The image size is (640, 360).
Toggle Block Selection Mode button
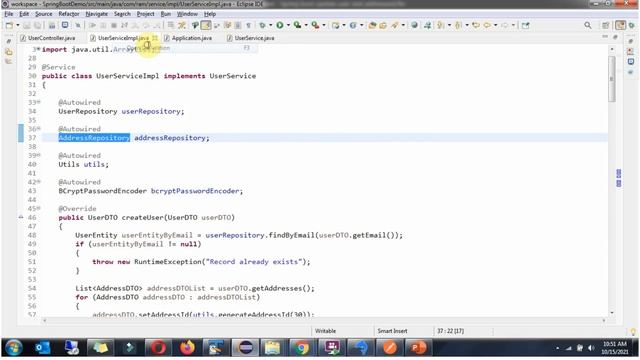click(x=238, y=25)
